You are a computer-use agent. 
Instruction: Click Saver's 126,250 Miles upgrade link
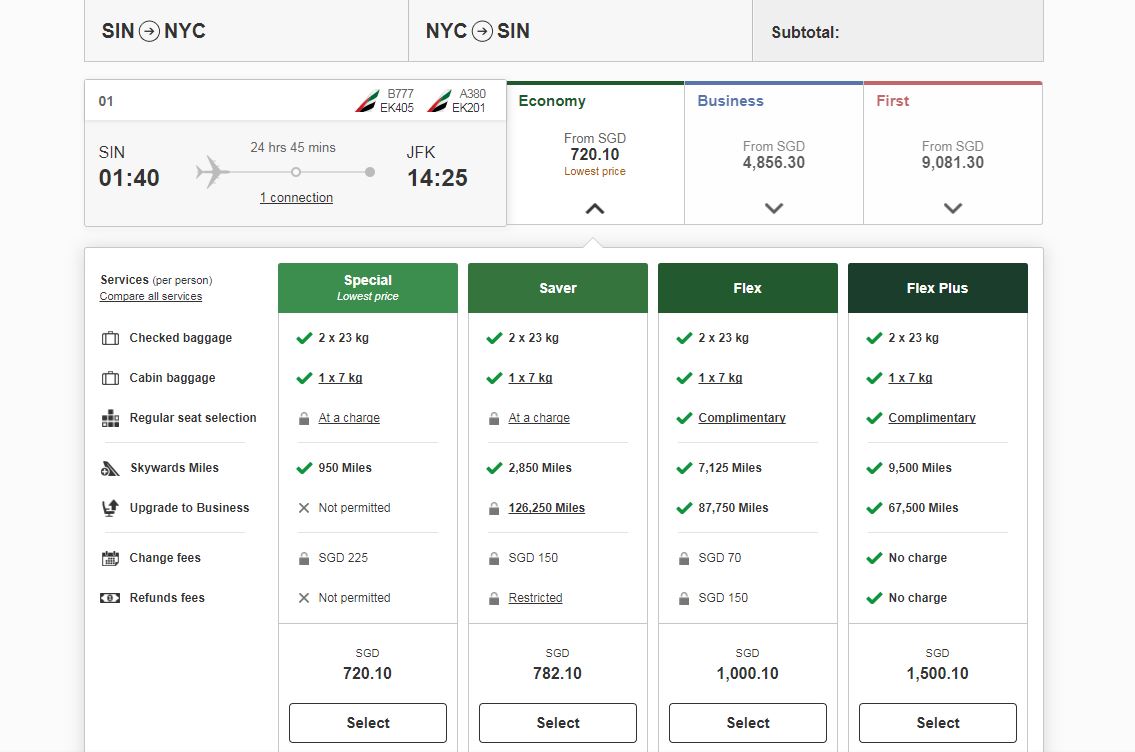(x=546, y=508)
